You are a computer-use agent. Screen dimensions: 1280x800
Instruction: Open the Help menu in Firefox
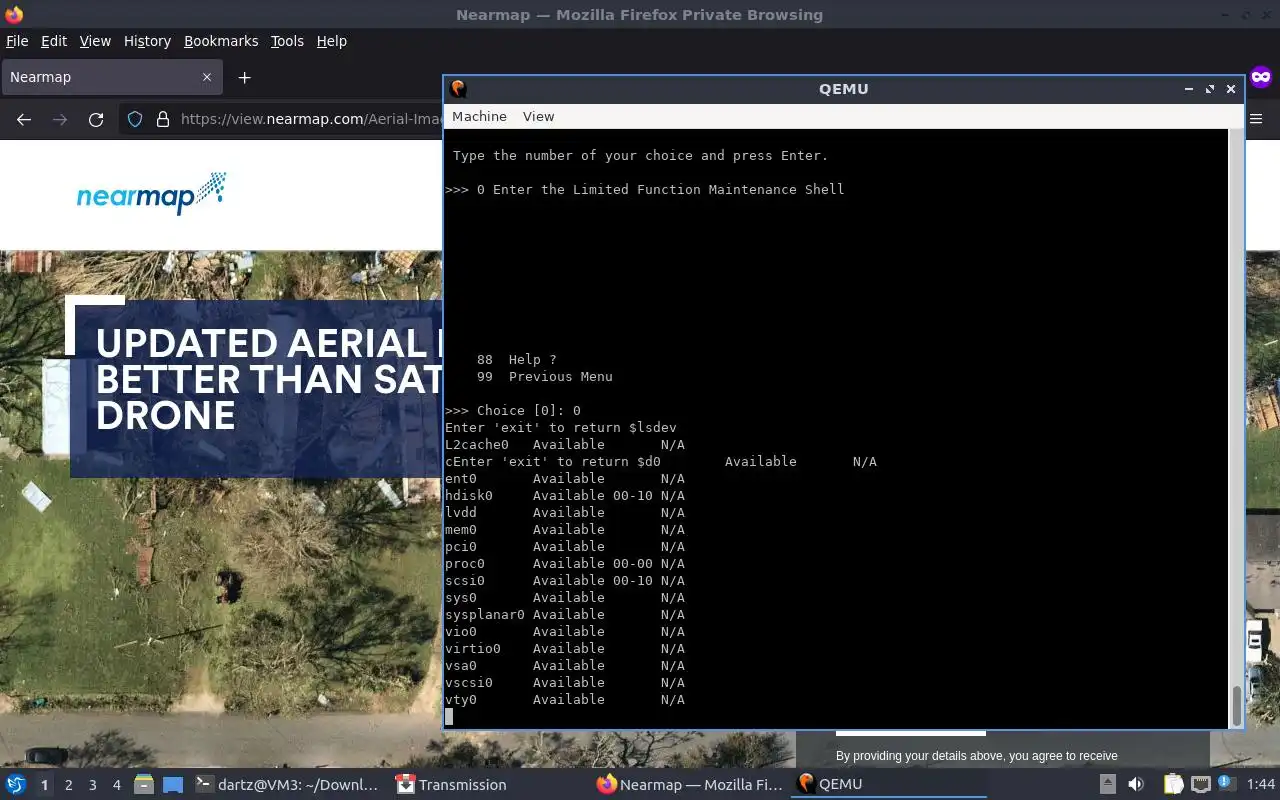coord(331,41)
